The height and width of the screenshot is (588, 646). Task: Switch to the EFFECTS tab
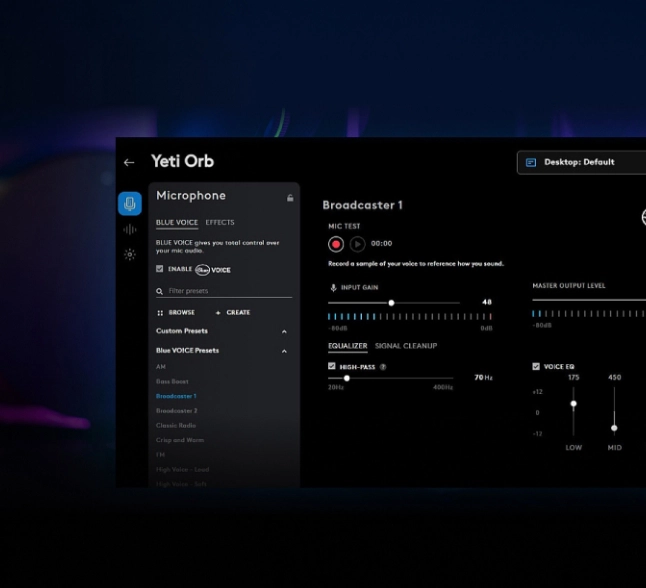click(220, 223)
